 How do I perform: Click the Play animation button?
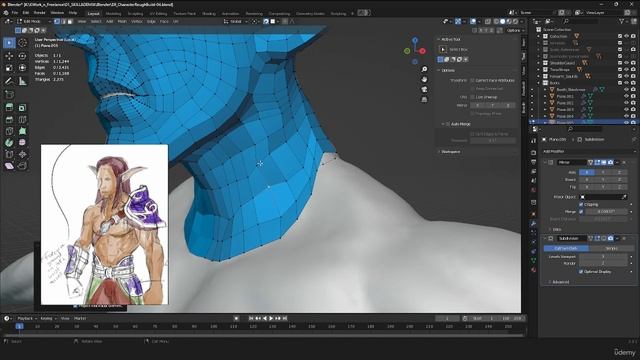click(271, 318)
